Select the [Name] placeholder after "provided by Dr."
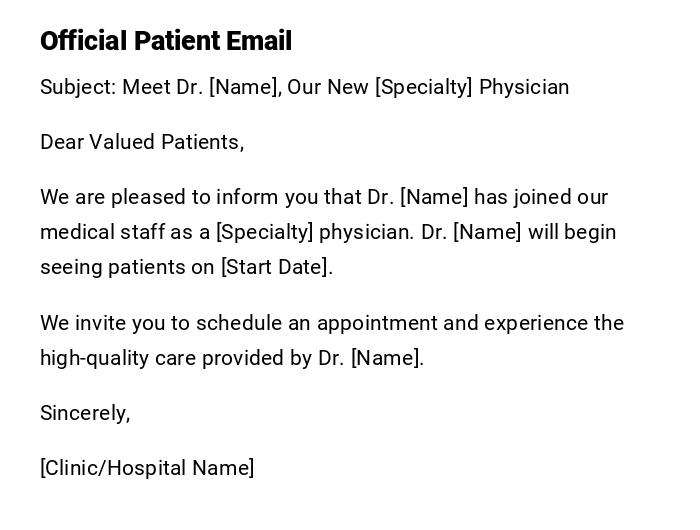 coord(387,358)
